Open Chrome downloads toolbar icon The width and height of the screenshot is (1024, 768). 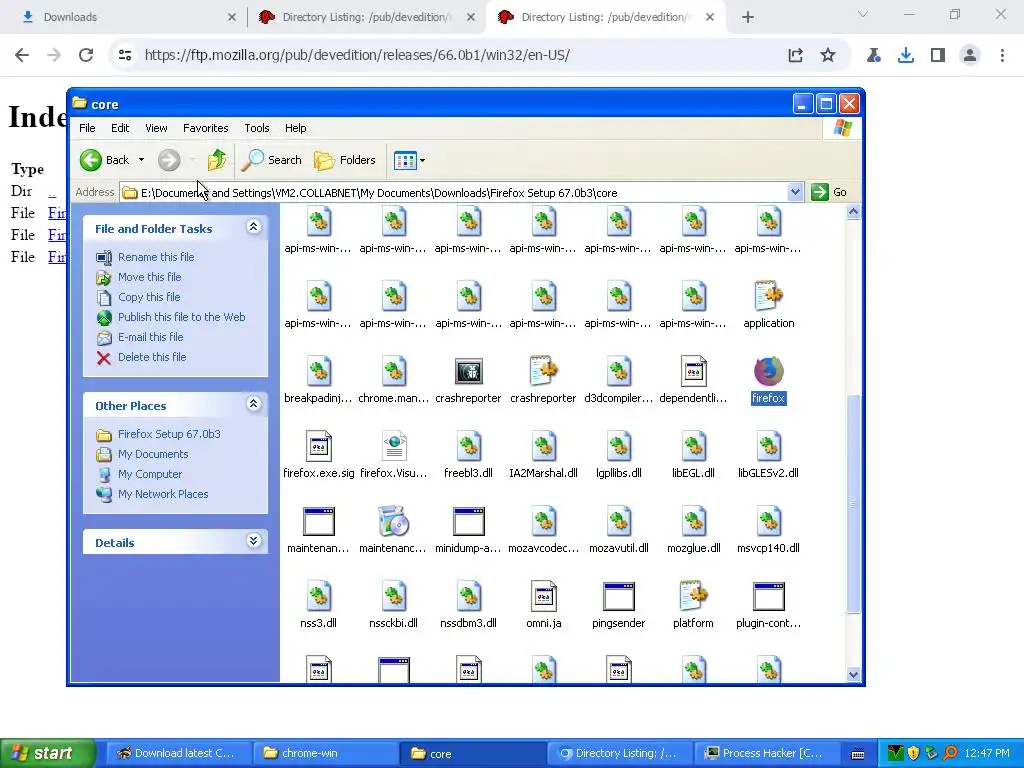click(906, 55)
